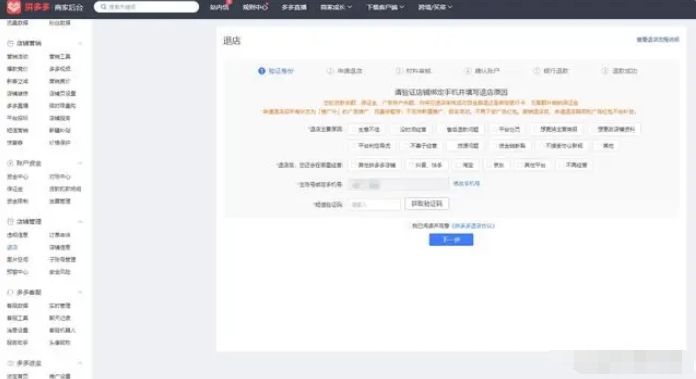Open 客服工具 in the sidebar
This screenshot has width=696, height=379.
pos(18,318)
